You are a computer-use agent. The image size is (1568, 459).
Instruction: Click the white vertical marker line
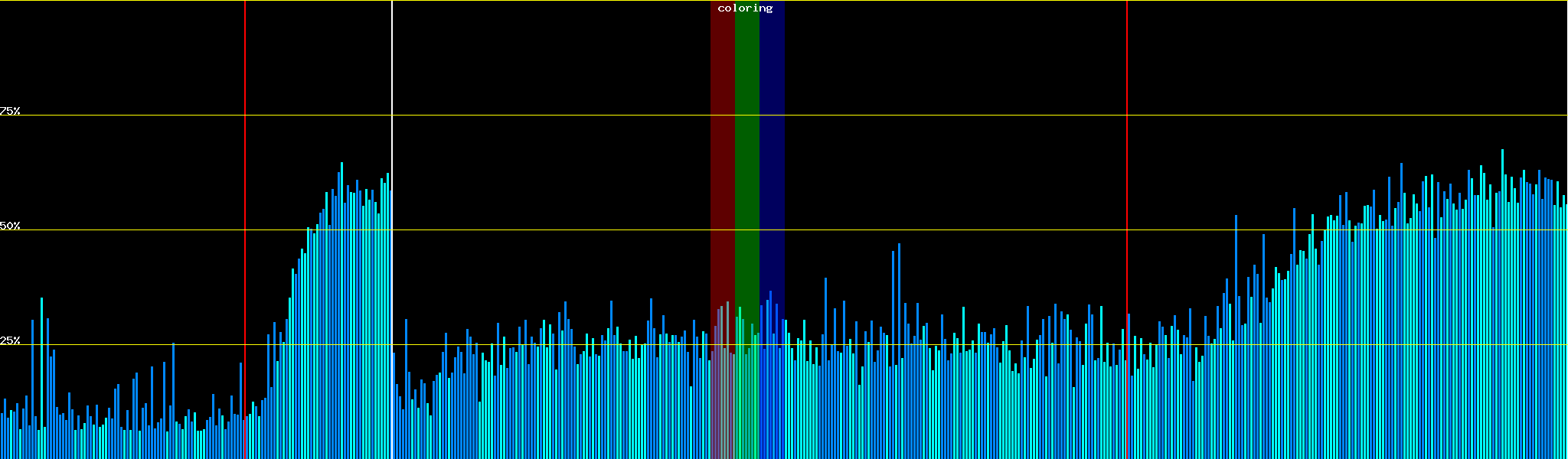pyautogui.click(x=392, y=76)
